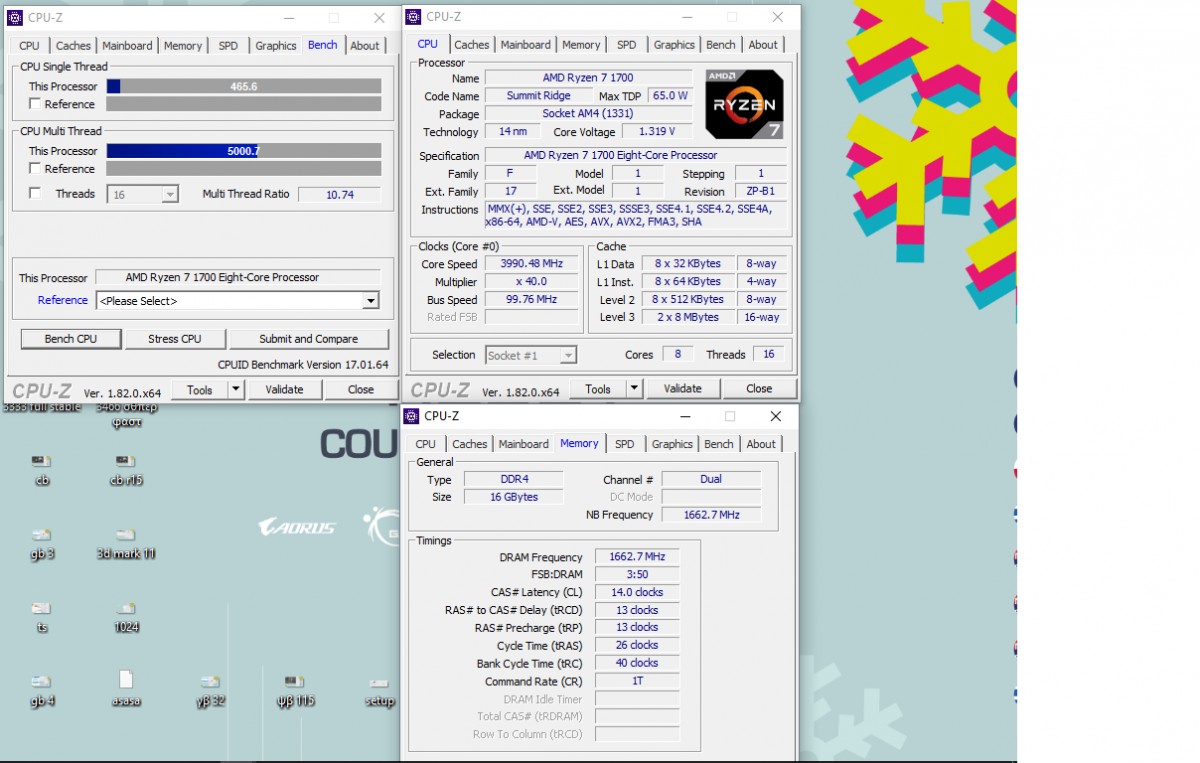The height and width of the screenshot is (763, 1200).
Task: Enable the Single Thread Reference checkbox
Action: 35,104
